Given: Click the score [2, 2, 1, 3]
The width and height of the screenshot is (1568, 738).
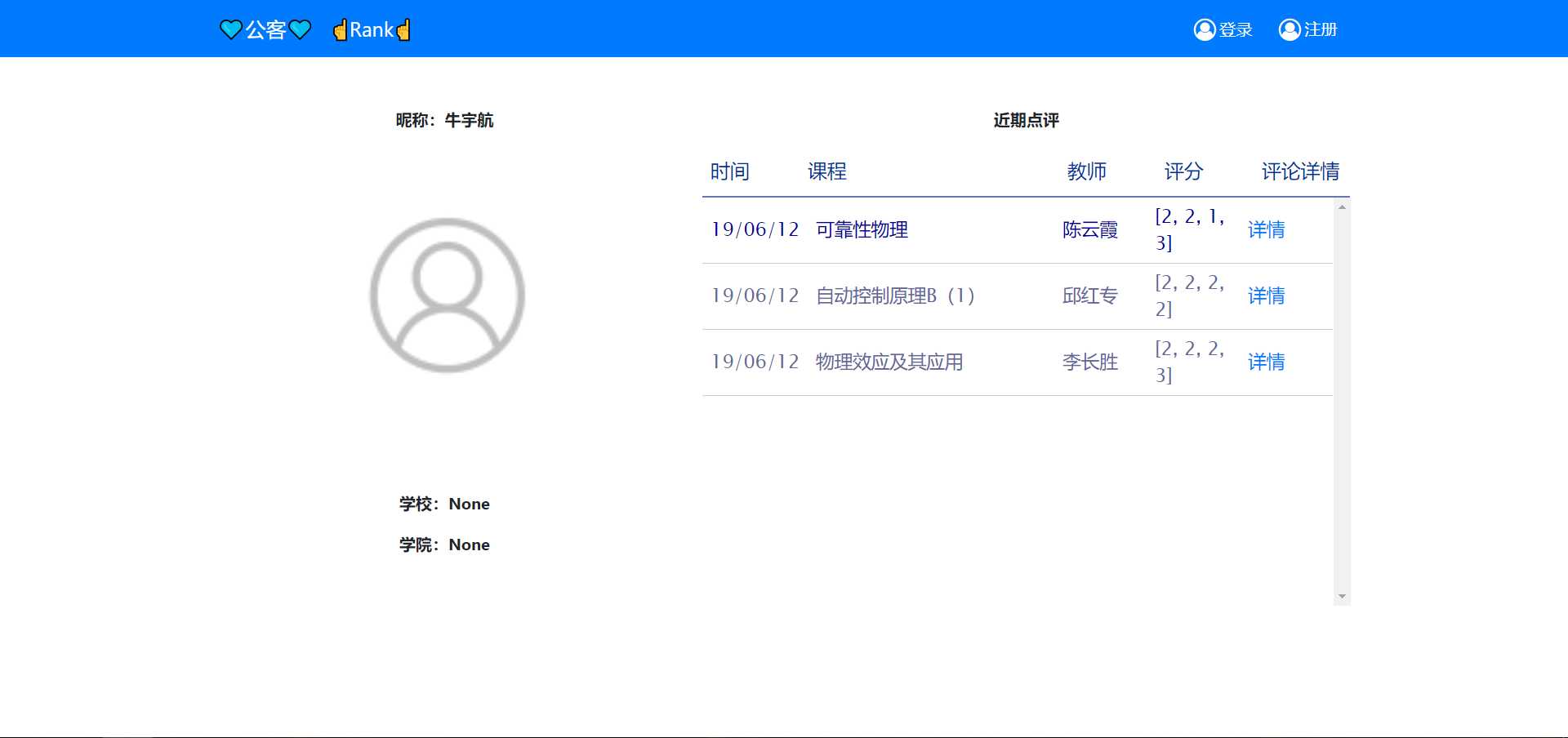Looking at the screenshot, I should click(x=1190, y=229).
